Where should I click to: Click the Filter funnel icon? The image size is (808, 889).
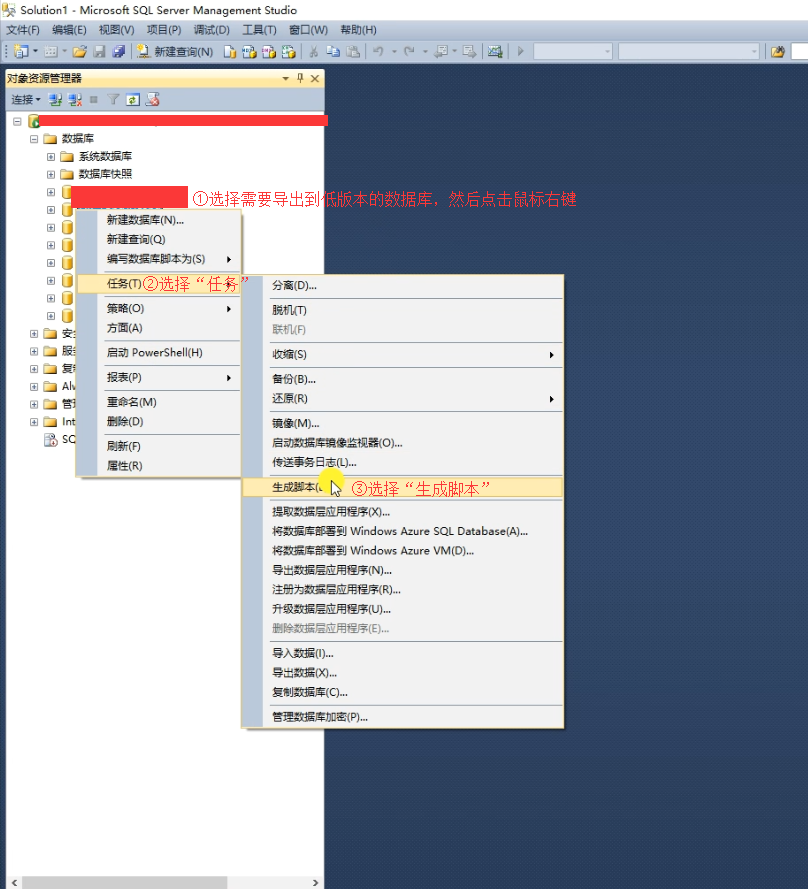113,100
